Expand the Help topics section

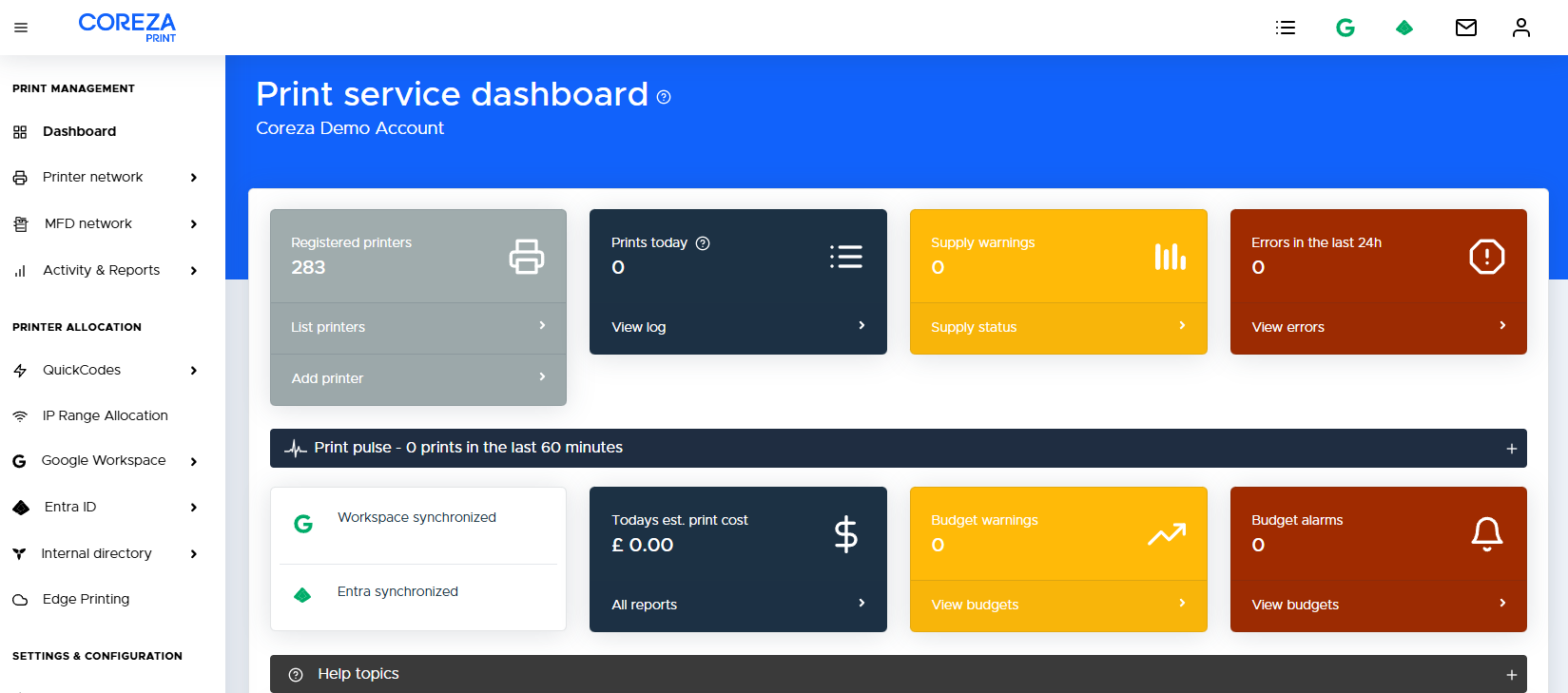1511,675
